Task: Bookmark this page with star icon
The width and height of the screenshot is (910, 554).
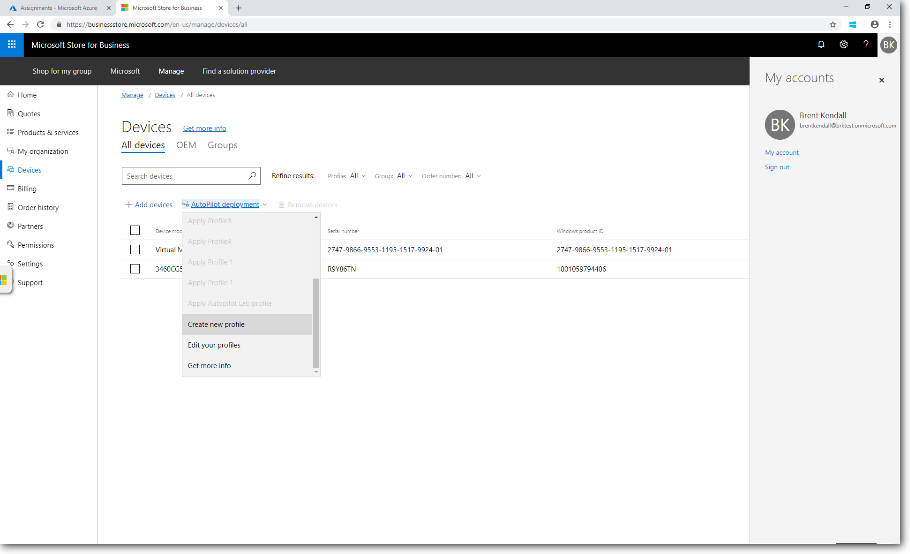Action: coord(832,24)
